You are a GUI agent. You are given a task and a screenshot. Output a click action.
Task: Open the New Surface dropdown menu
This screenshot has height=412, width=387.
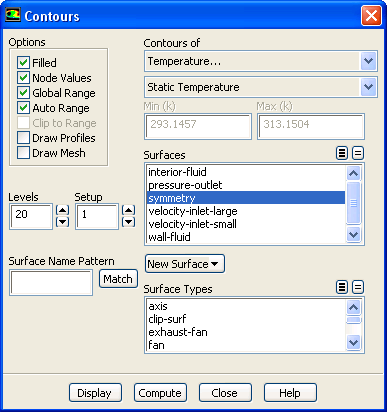click(x=185, y=264)
